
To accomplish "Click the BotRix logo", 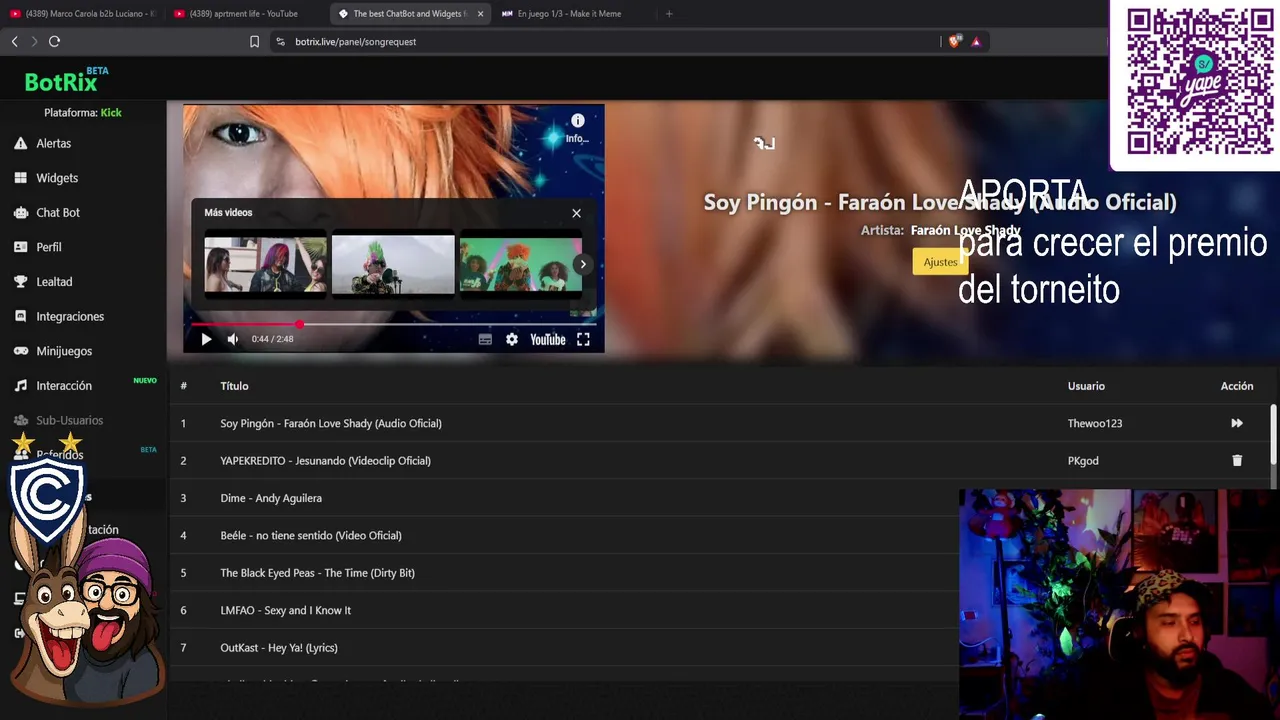I will [61, 82].
